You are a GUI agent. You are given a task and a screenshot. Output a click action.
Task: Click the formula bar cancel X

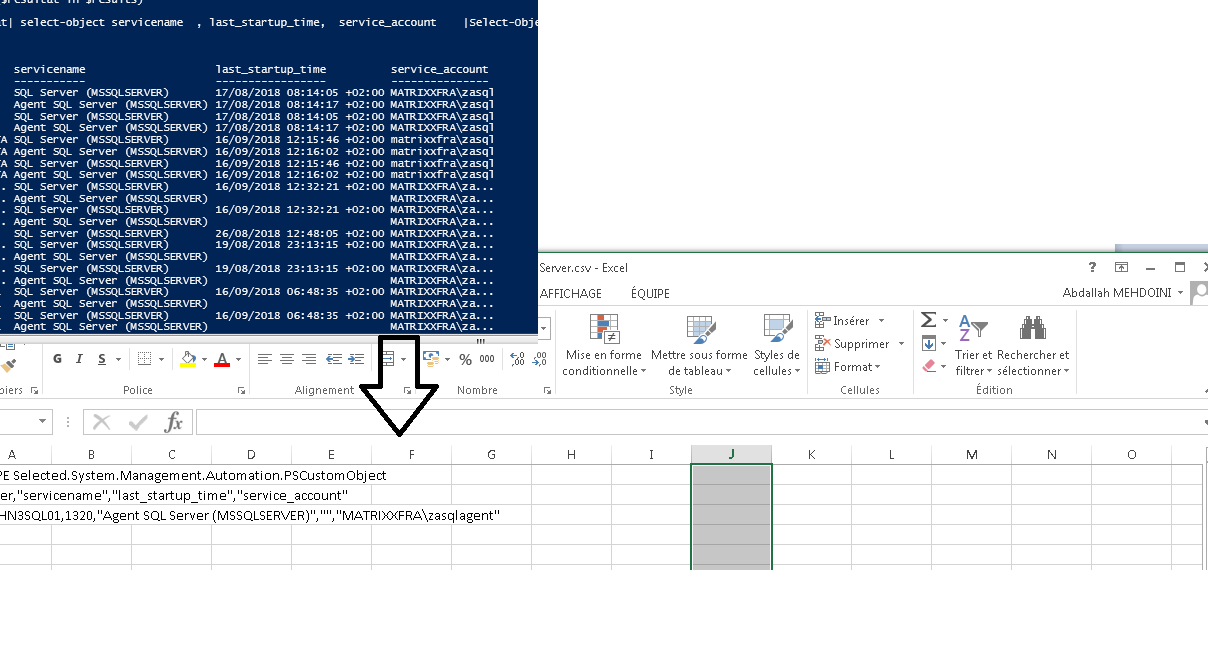[101, 422]
